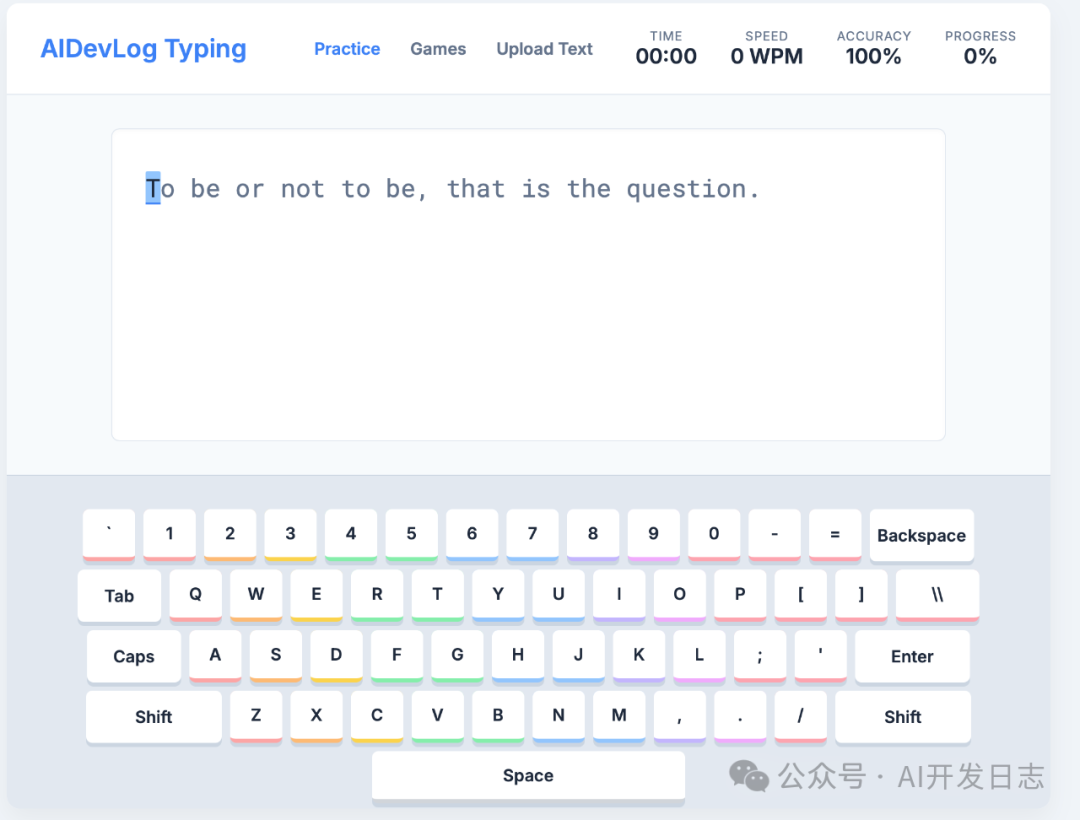Click the U key
The height and width of the screenshot is (820, 1080).
click(559, 596)
